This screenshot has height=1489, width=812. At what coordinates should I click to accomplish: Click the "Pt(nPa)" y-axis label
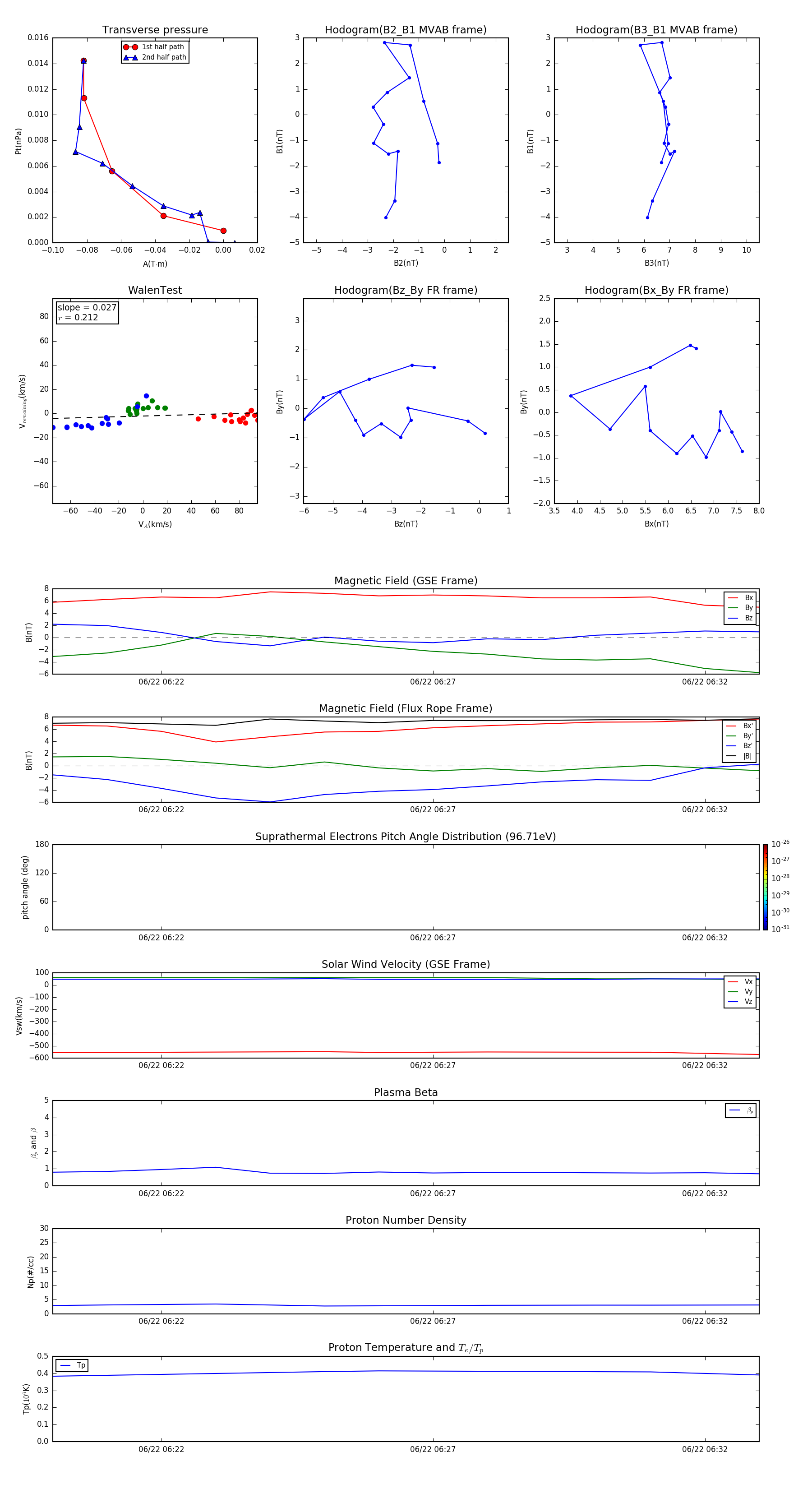click(x=18, y=141)
